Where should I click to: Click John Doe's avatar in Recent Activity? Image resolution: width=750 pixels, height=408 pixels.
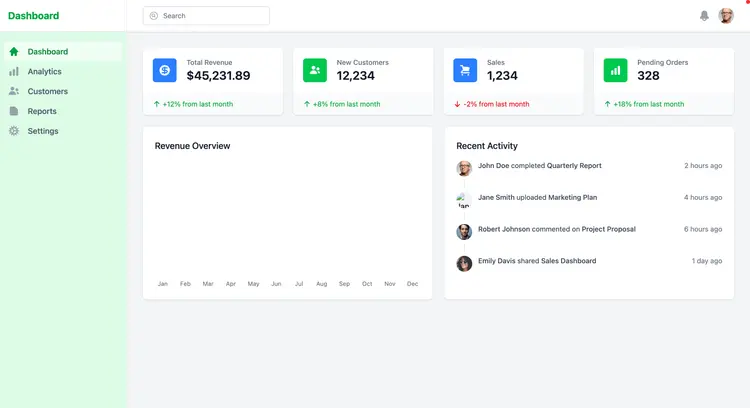[x=464, y=168]
